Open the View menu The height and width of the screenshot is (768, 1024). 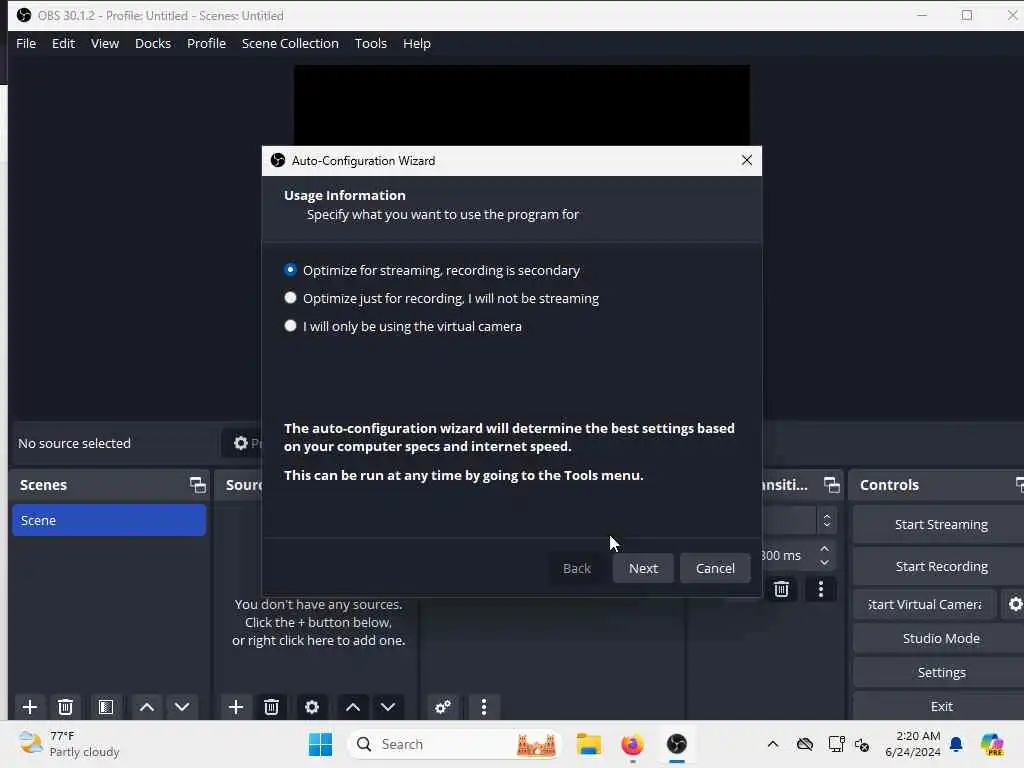pyautogui.click(x=104, y=43)
